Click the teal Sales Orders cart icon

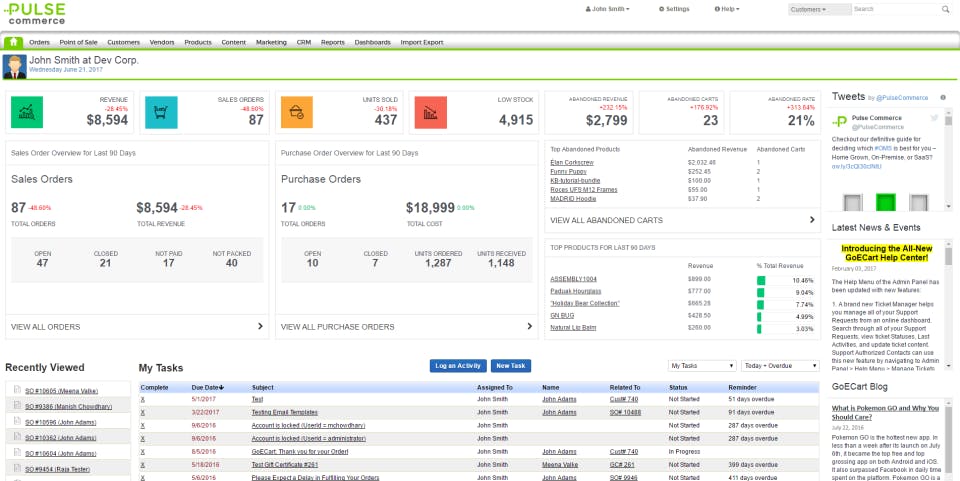pyautogui.click(x=161, y=113)
